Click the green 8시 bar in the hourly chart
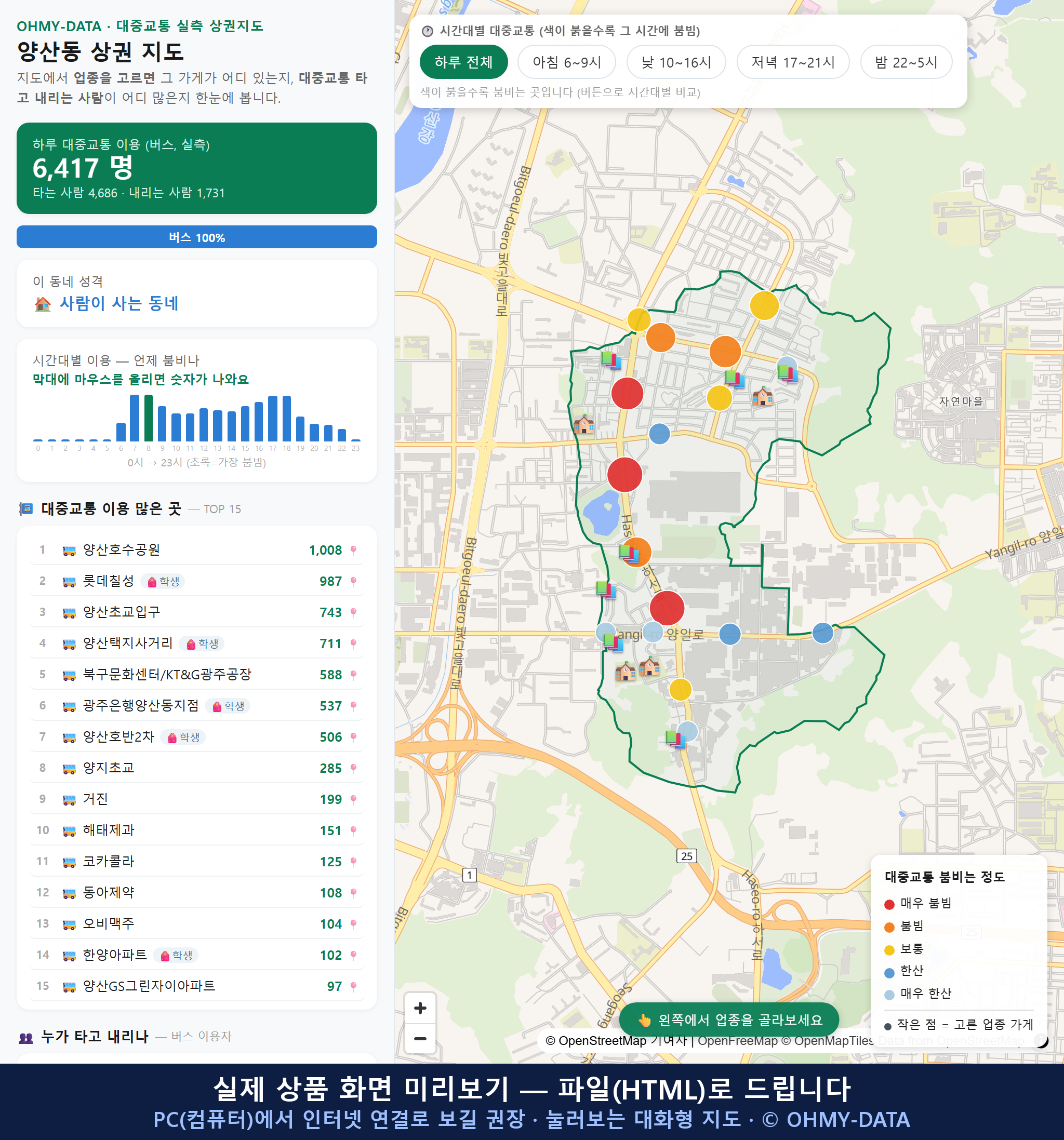The width and height of the screenshot is (1064, 1140). (149, 418)
